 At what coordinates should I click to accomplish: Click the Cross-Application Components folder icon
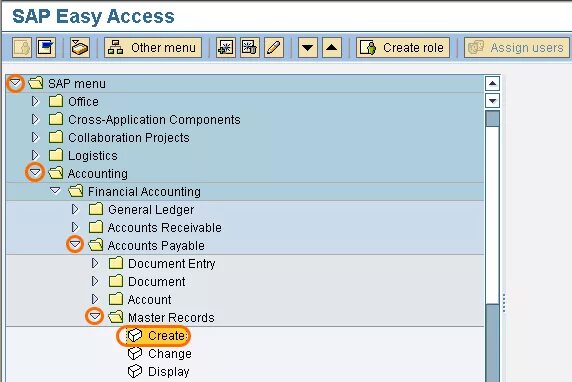click(56, 119)
